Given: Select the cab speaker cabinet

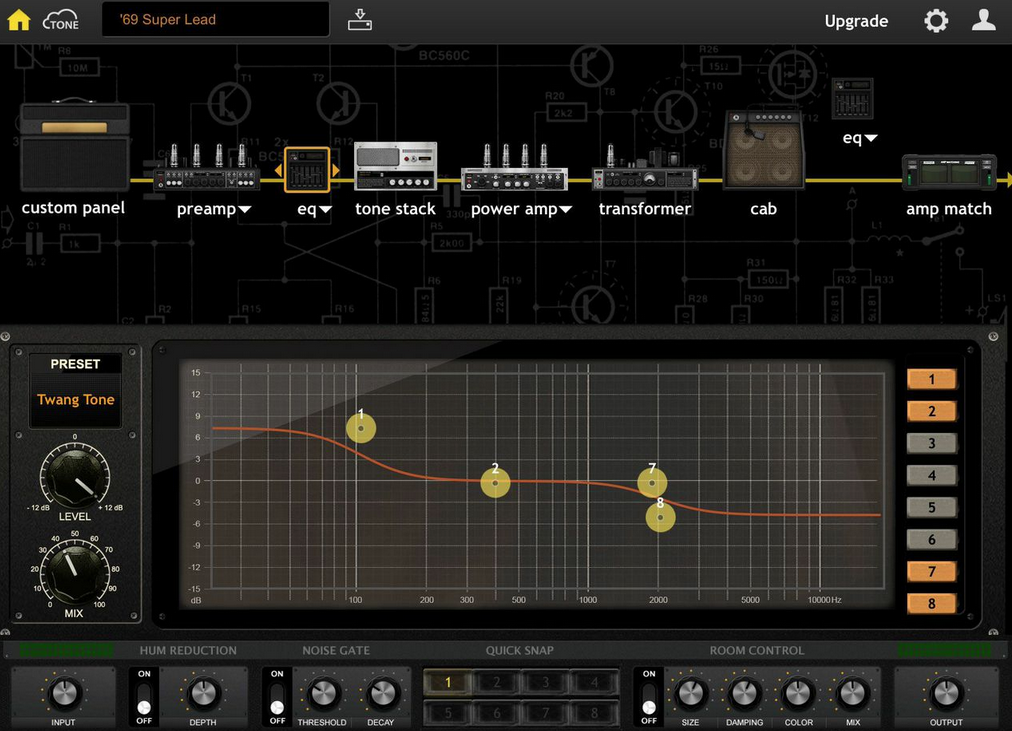Looking at the screenshot, I should point(764,150).
